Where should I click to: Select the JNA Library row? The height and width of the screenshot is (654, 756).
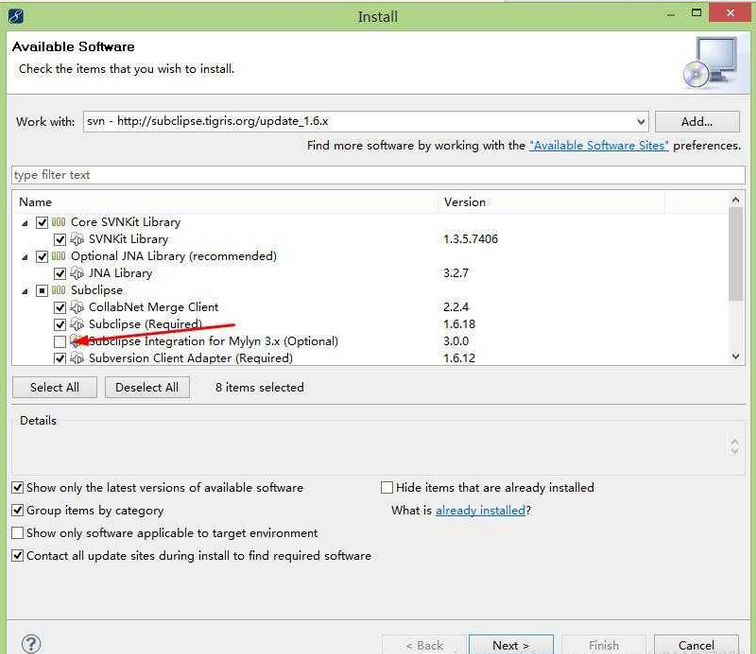click(x=370, y=273)
